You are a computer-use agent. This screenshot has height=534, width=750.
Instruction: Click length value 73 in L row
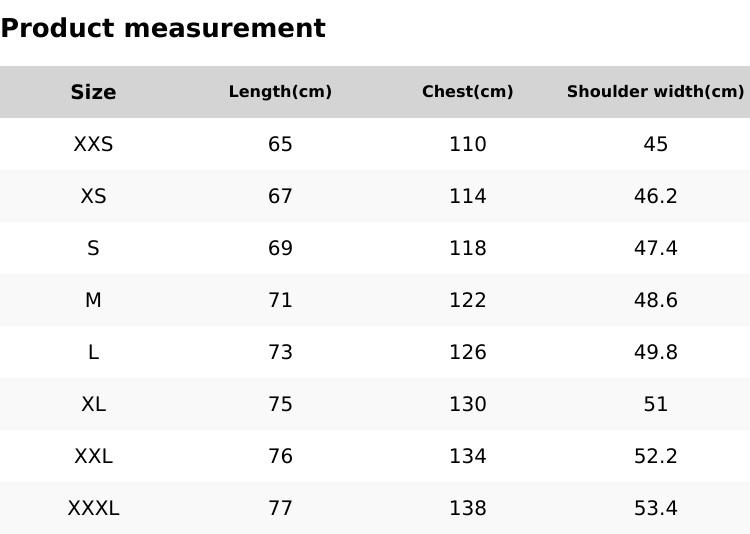coord(280,352)
